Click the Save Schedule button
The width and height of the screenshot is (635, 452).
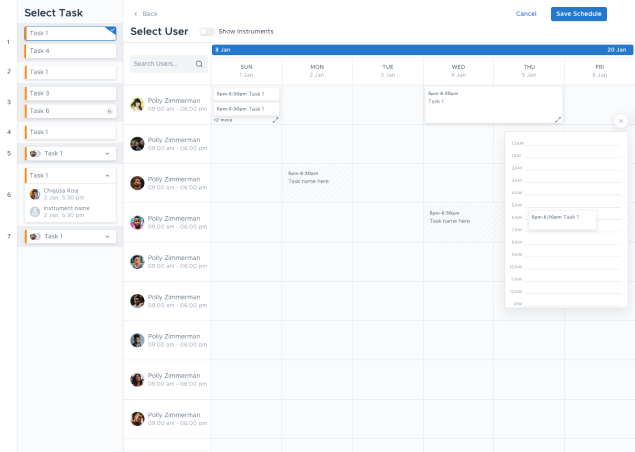pos(578,14)
